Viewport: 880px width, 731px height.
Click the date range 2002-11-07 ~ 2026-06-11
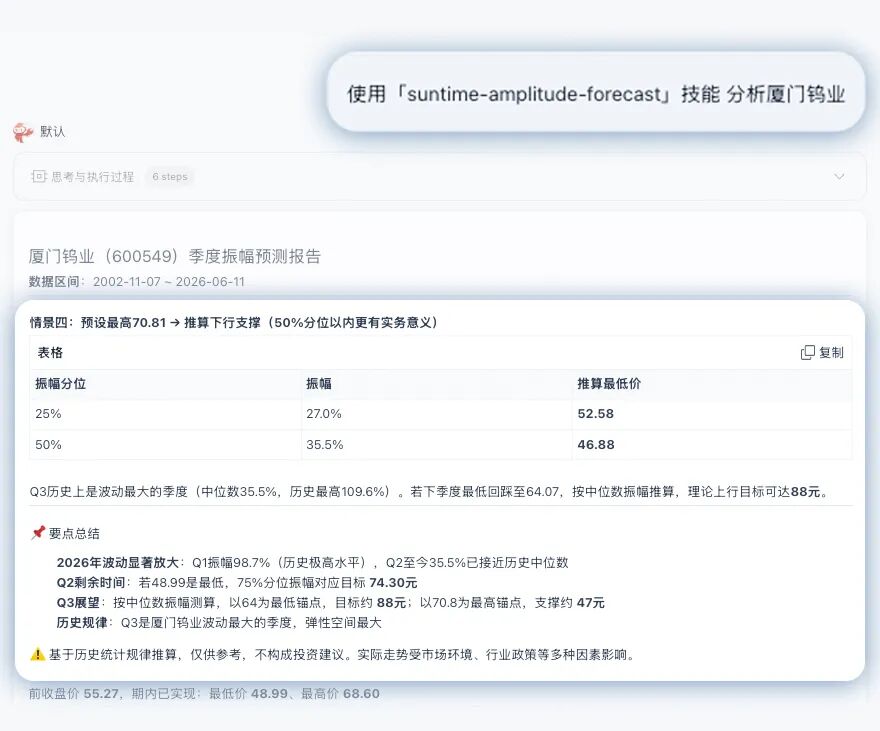[169, 282]
